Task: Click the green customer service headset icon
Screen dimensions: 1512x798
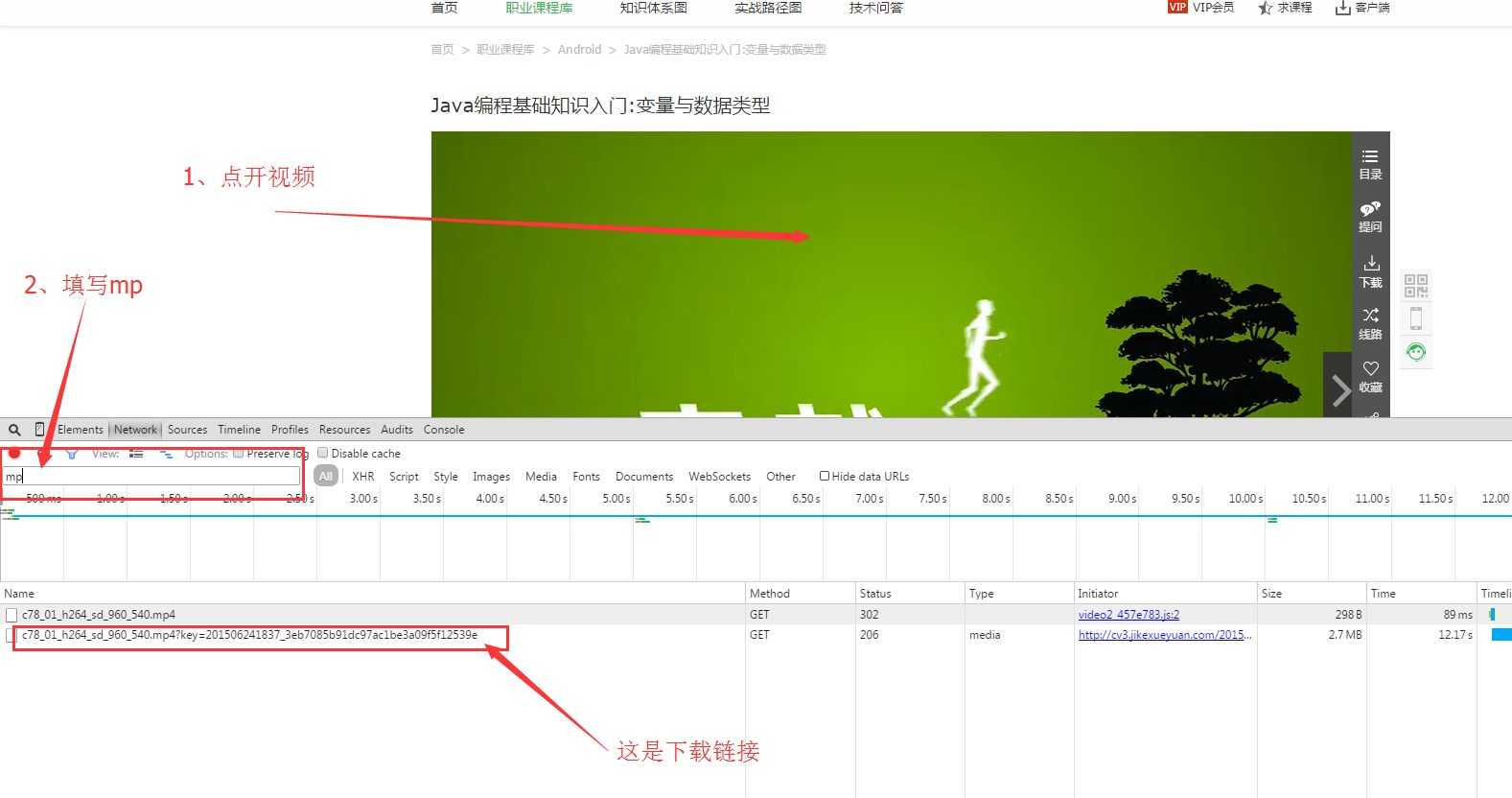Action: 1416,352
